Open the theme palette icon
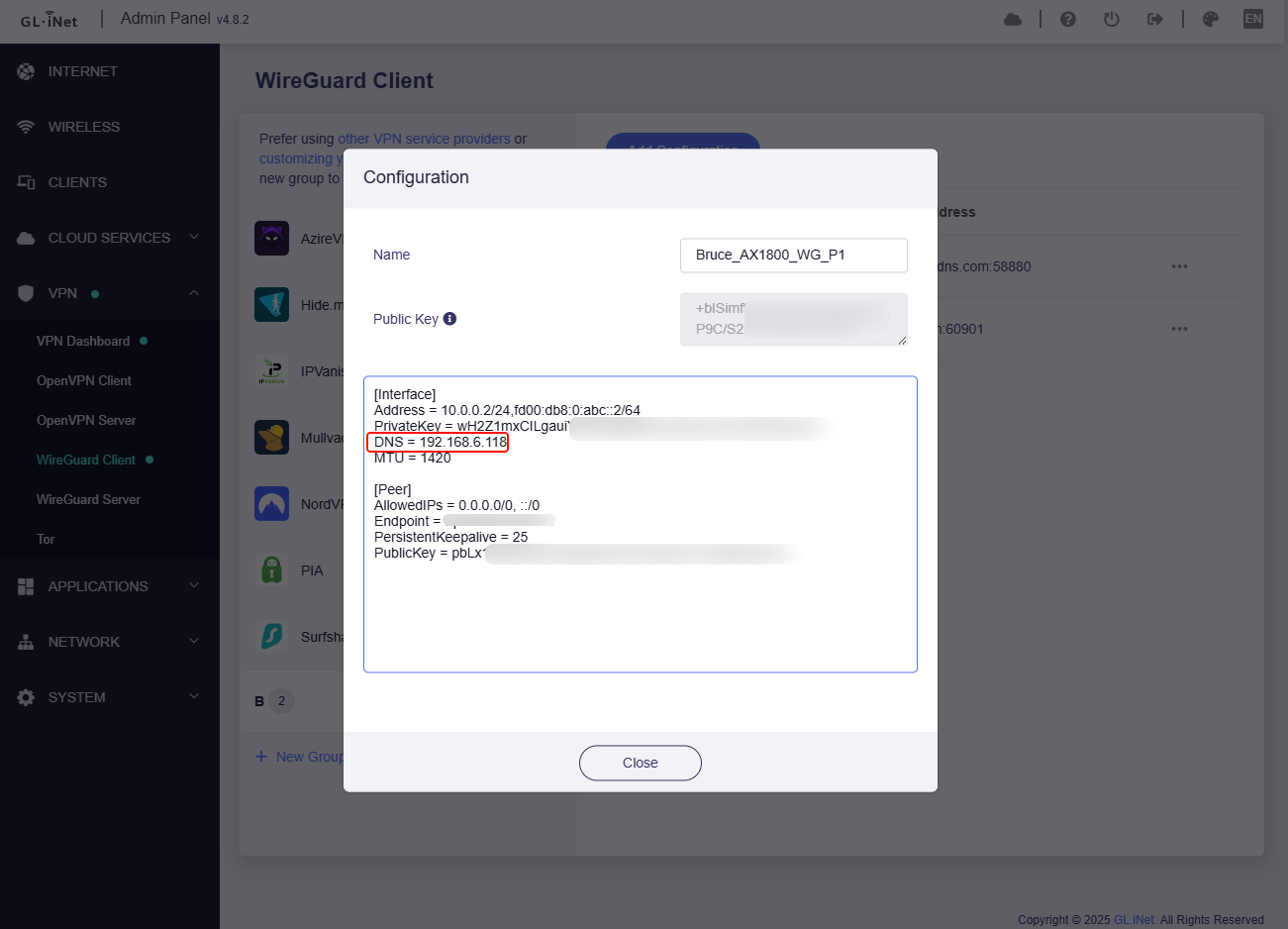 [1211, 19]
